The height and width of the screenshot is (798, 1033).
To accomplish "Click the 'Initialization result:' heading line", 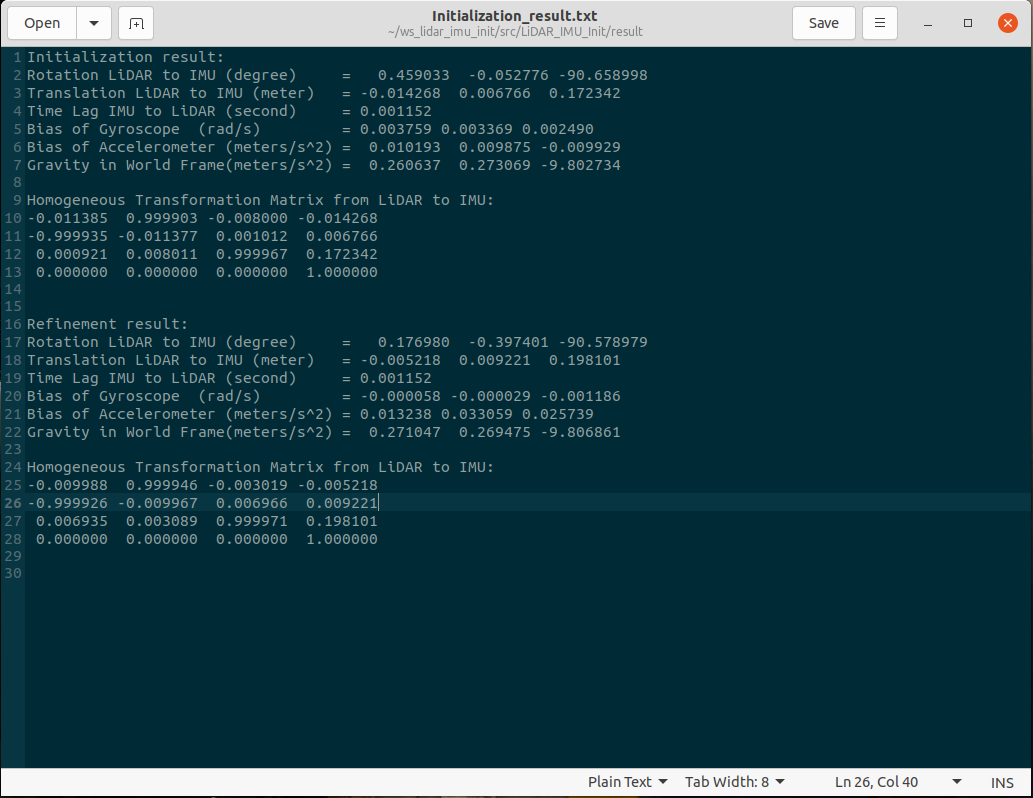I will (x=125, y=57).
